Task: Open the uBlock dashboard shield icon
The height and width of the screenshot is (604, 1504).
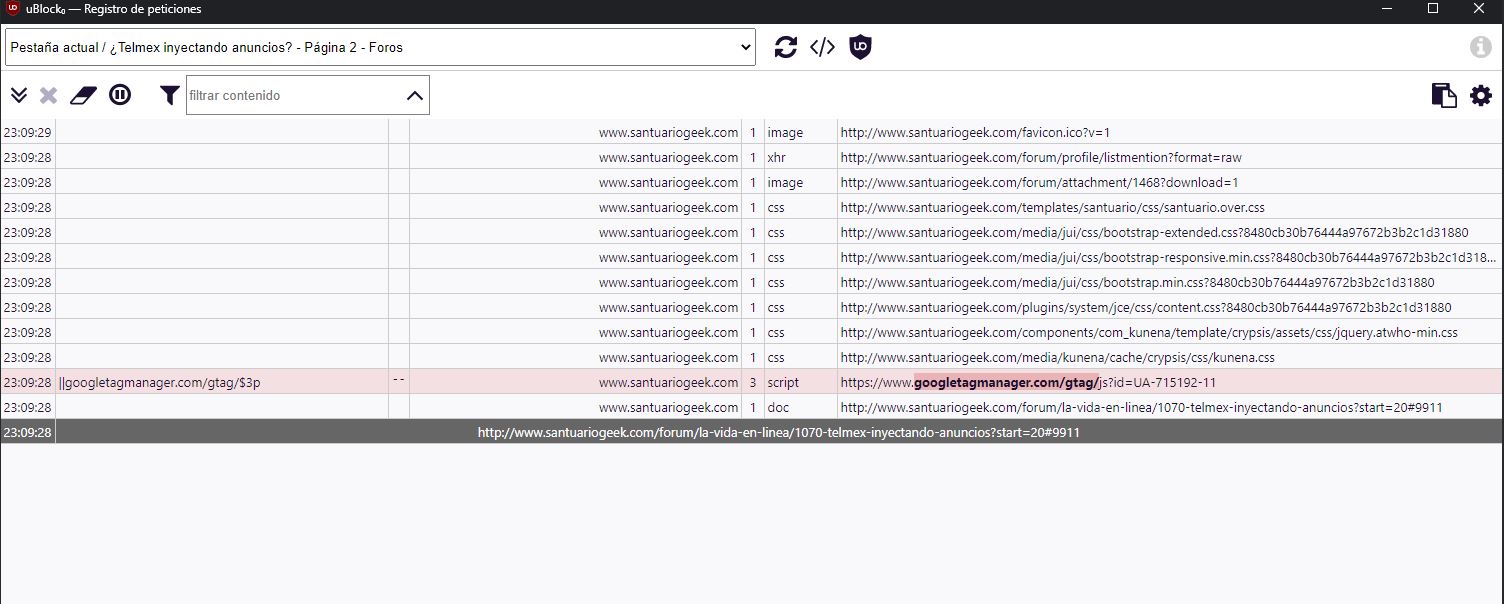Action: (860, 47)
